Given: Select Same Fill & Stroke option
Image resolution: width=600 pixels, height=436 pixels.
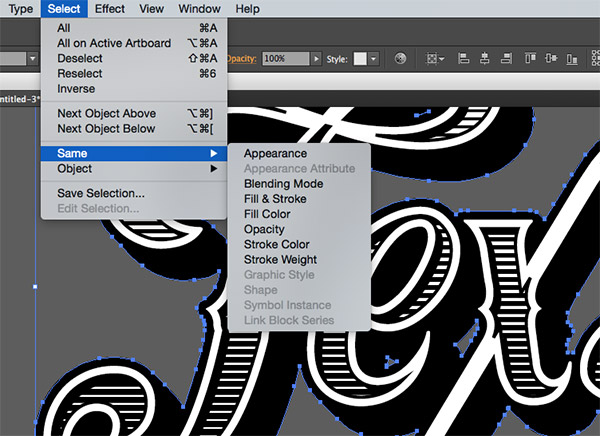Looking at the screenshot, I should pyautogui.click(x=299, y=199).
